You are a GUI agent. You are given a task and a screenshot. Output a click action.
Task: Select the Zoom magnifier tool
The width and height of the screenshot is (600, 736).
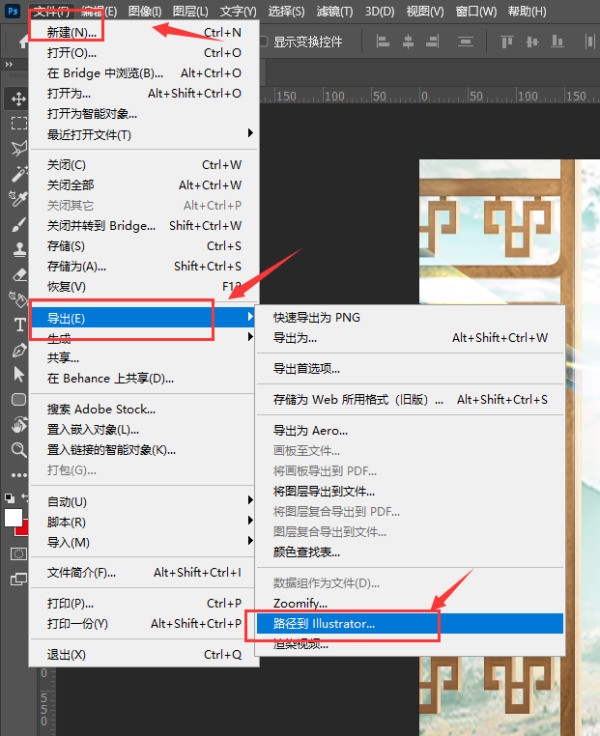(18, 449)
